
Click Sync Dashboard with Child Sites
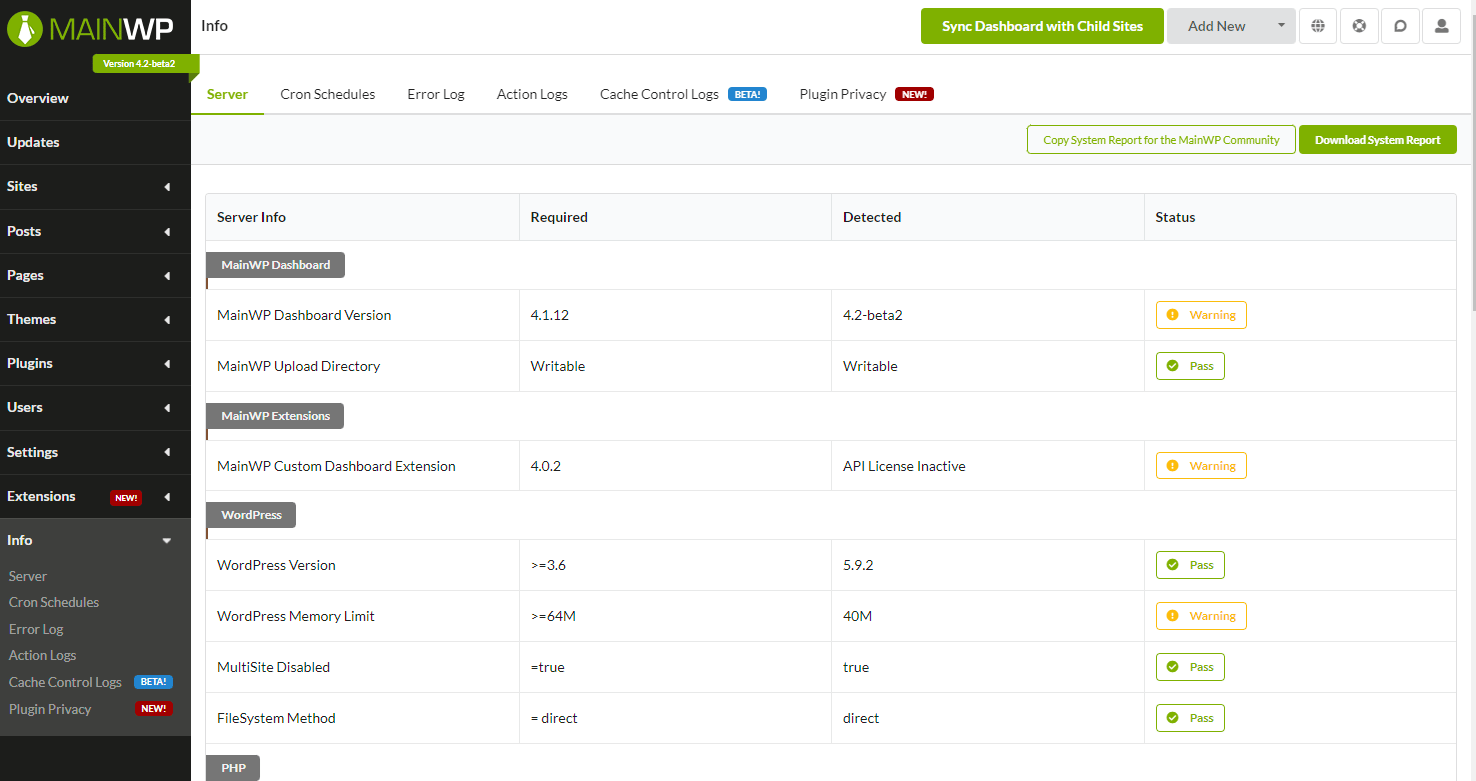coord(1042,26)
